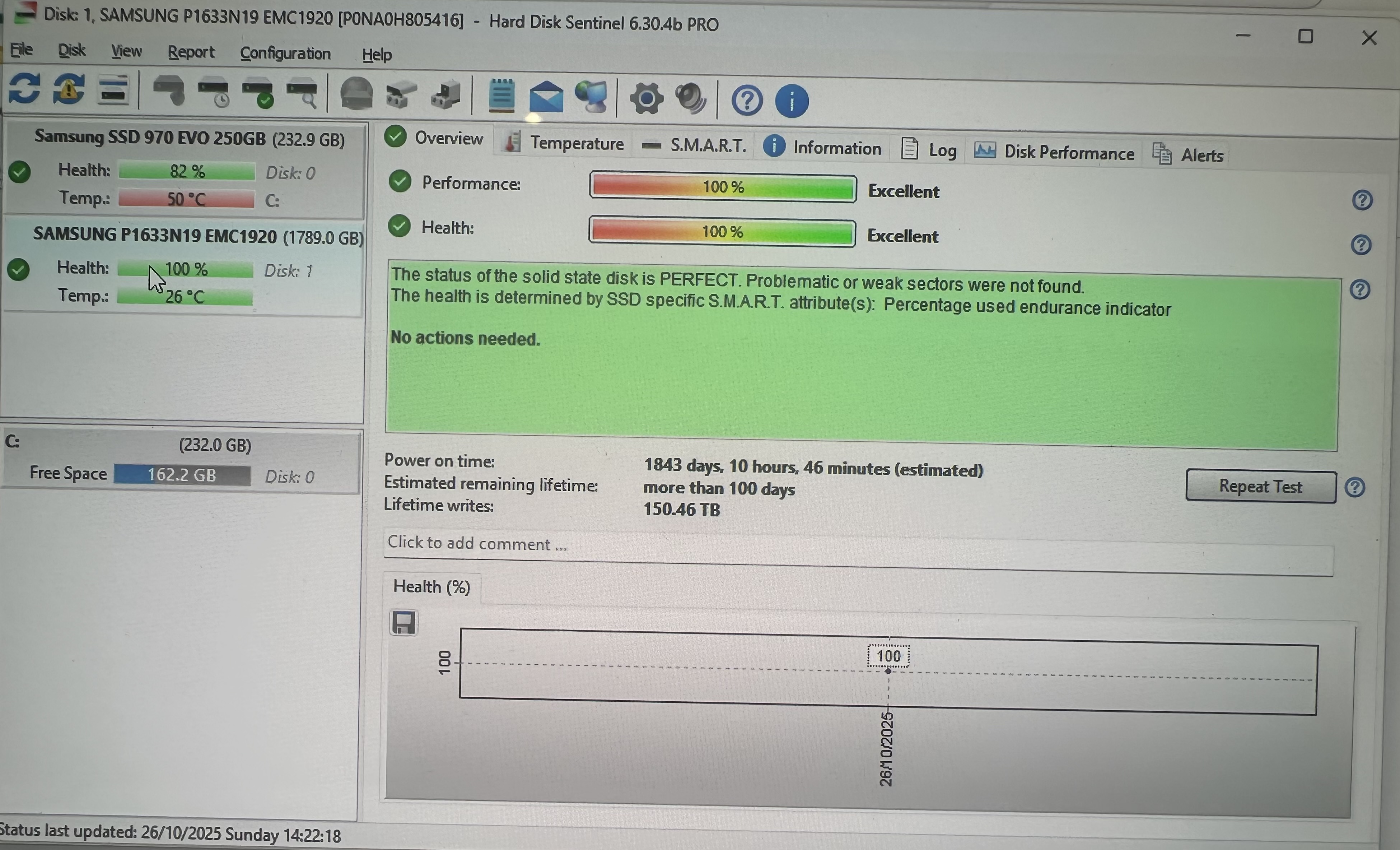
Task: Click the C: drive Free Space bar
Action: [182, 475]
